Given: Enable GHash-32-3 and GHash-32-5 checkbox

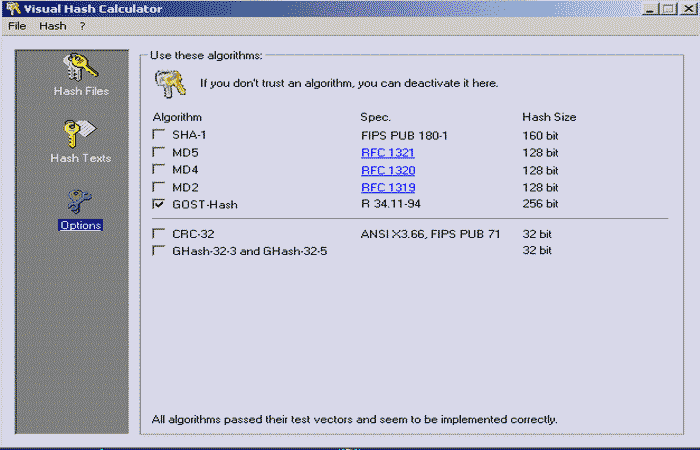Looking at the screenshot, I should 158,251.
